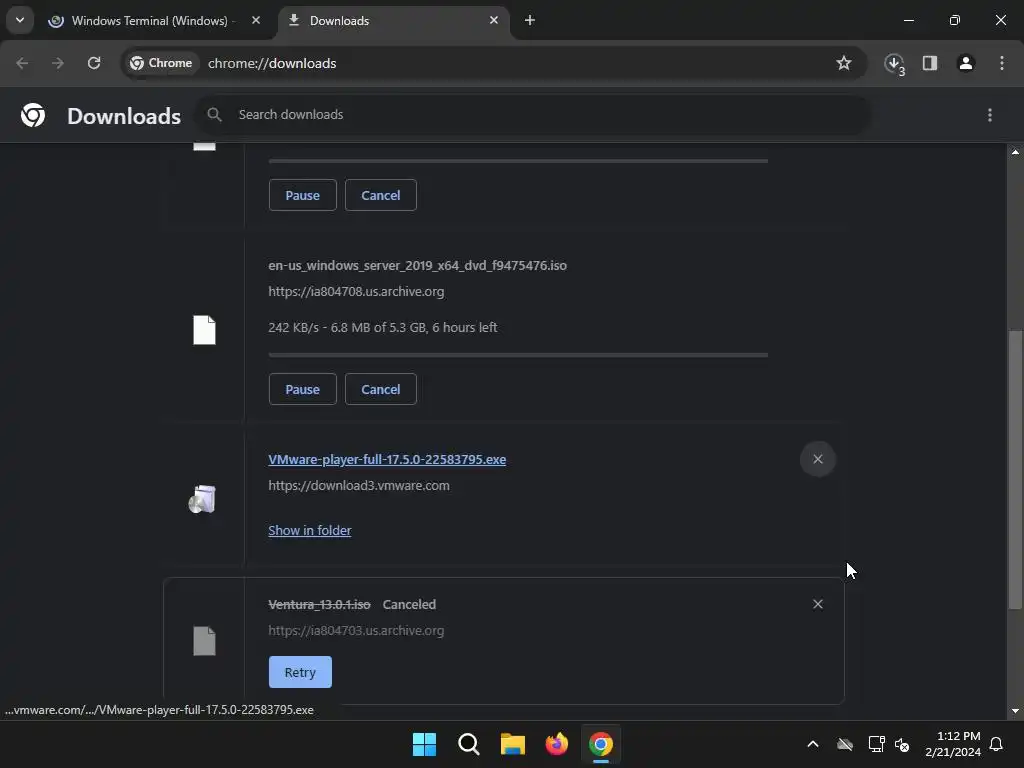This screenshot has height=768, width=1024.
Task: Open the VMware-player-full-17.5.0 exe link
Action: pos(387,459)
